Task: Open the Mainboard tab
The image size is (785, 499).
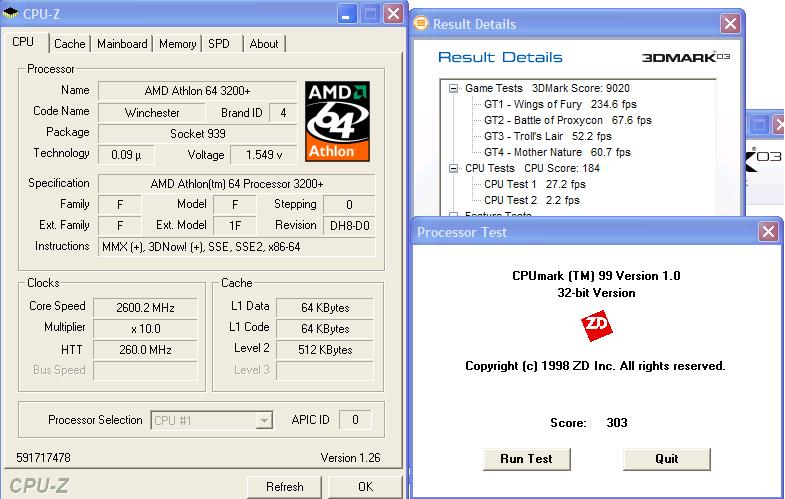Action: coord(122,44)
